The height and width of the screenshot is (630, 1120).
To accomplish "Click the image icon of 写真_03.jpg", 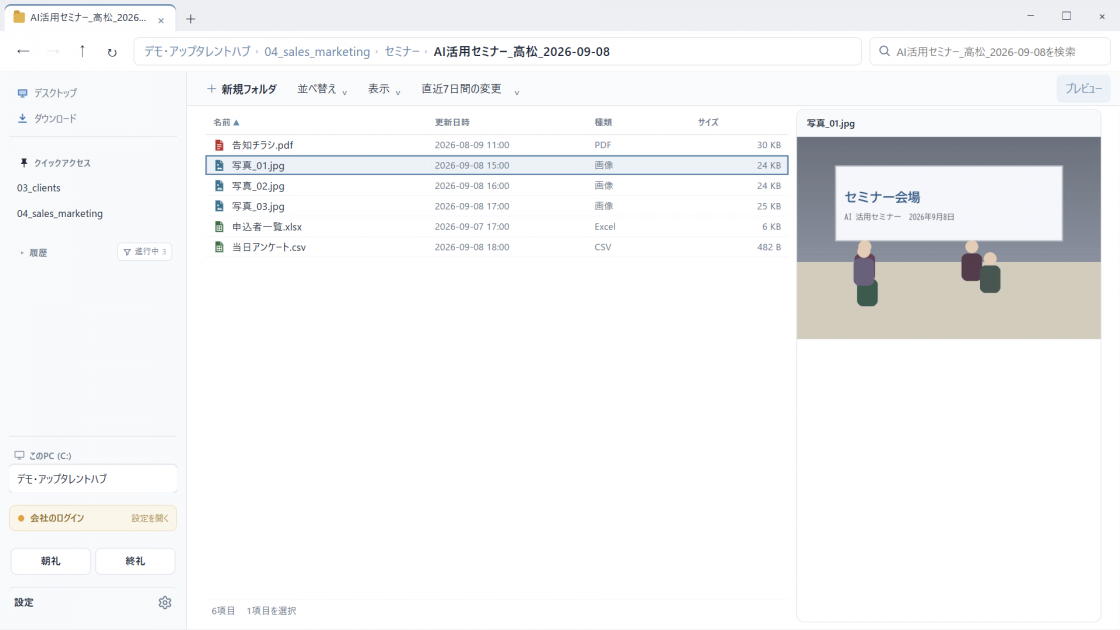I will 219,206.
